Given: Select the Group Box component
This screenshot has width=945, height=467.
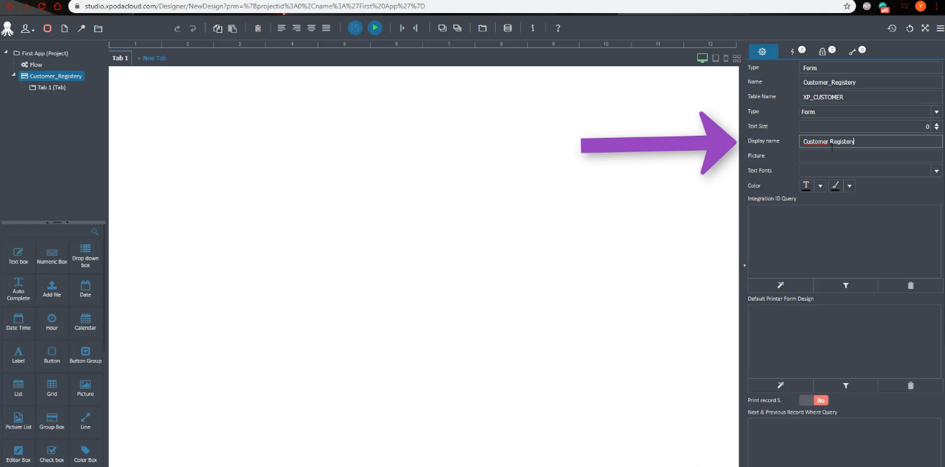Looking at the screenshot, I should tap(52, 421).
